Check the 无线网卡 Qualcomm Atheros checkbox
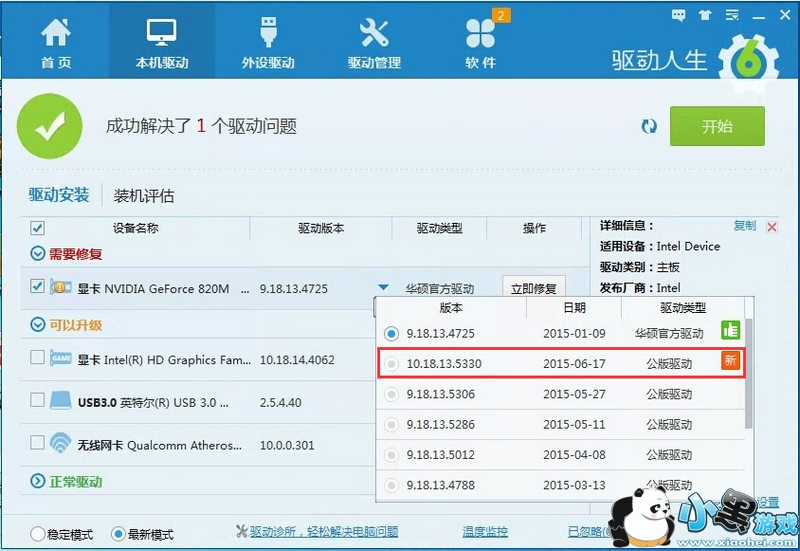Image resolution: width=800 pixels, height=551 pixels. pos(37,441)
